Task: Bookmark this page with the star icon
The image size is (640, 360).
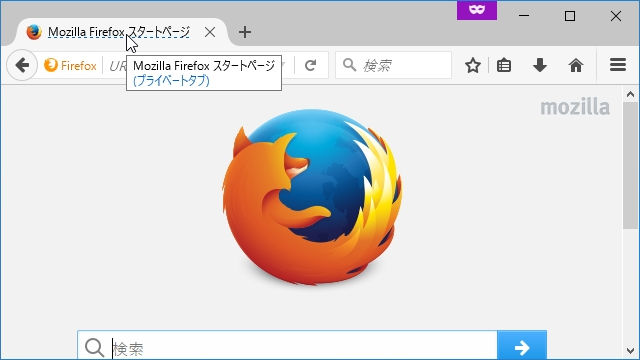Action: pos(473,65)
